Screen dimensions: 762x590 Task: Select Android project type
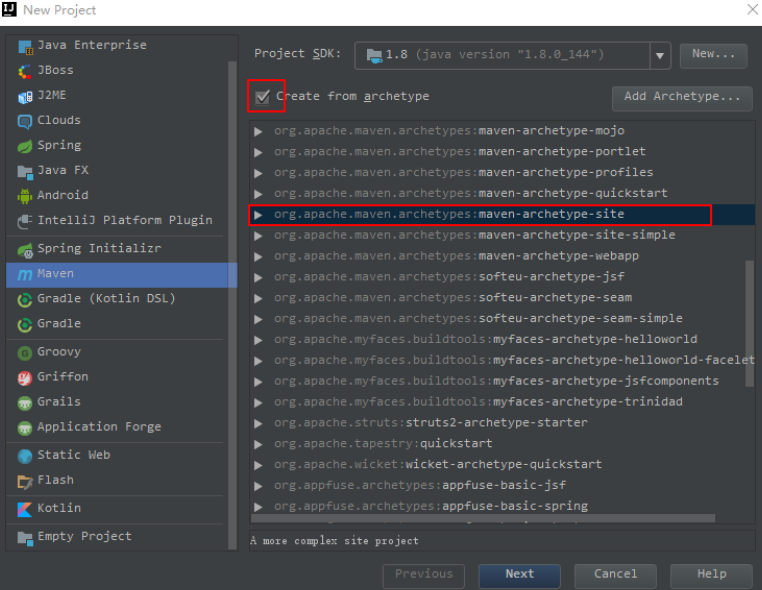[x=118, y=195]
